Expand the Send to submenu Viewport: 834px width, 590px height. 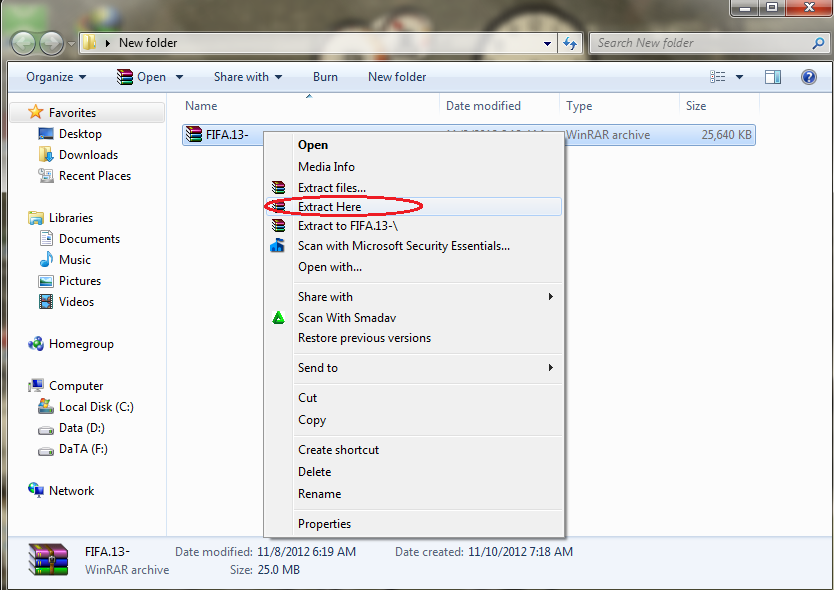[551, 368]
